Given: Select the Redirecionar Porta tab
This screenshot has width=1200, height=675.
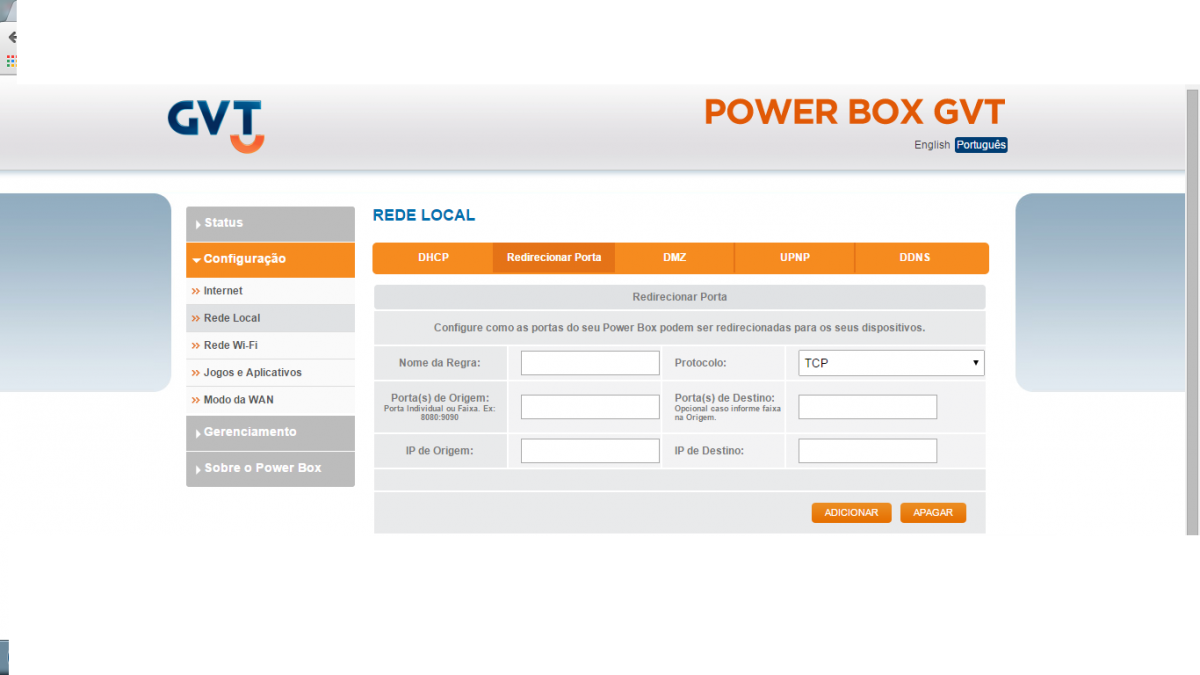Looking at the screenshot, I should coord(554,258).
